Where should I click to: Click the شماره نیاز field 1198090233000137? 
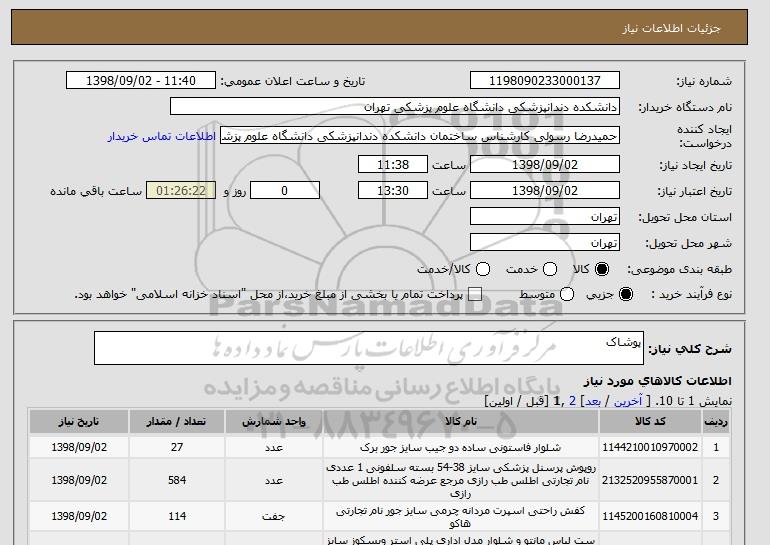[x=545, y=81]
